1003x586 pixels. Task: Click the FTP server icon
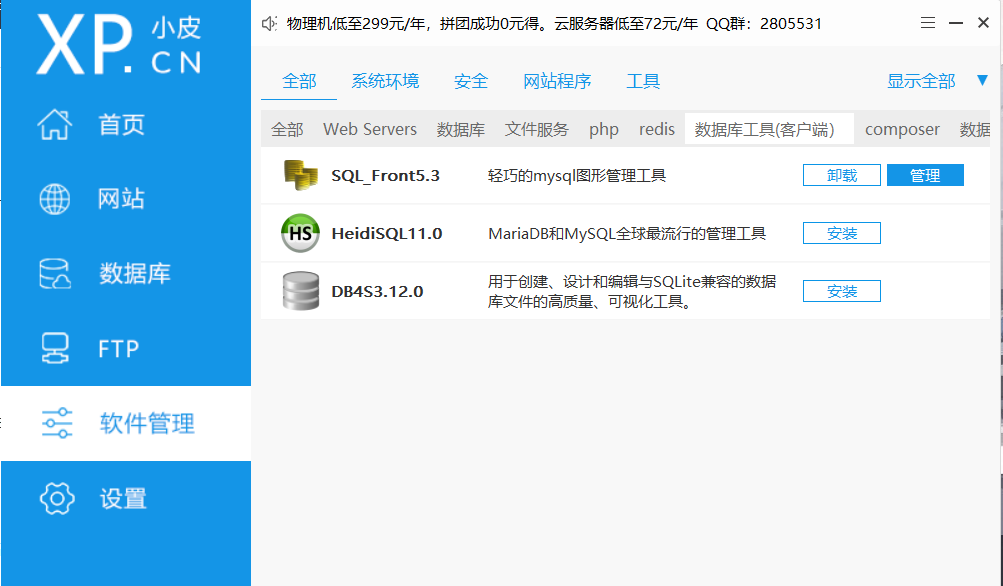(55, 349)
